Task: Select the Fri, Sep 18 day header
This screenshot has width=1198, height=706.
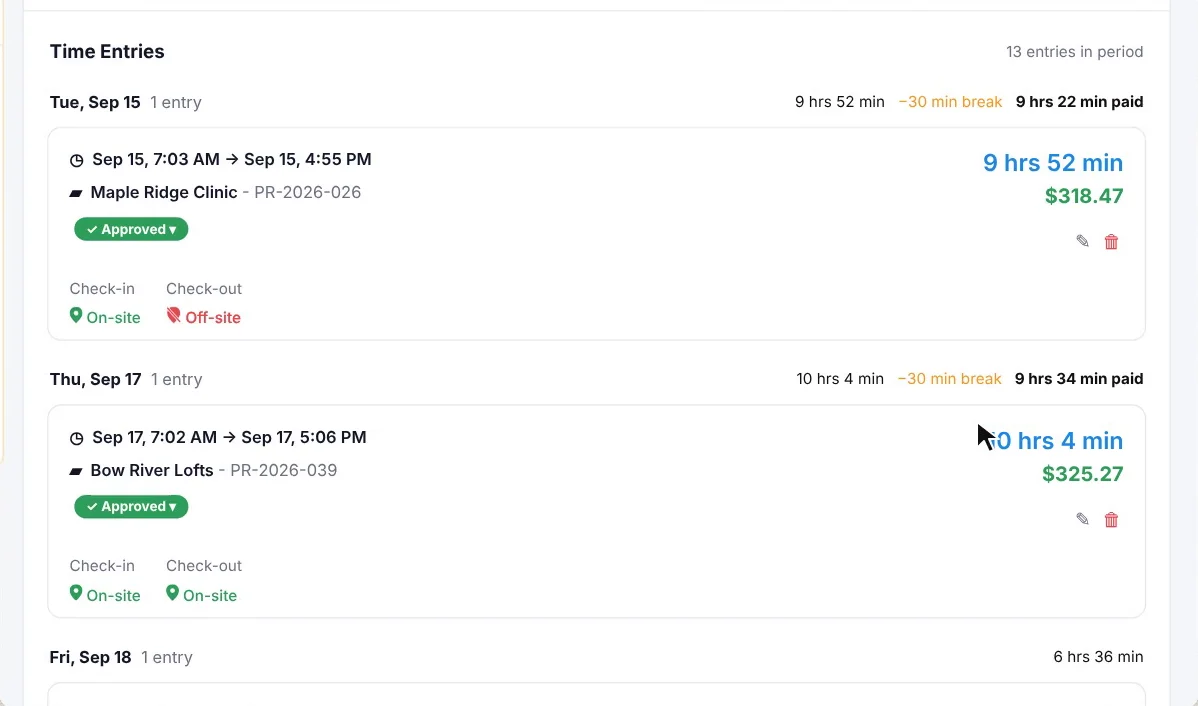Action: [90, 657]
